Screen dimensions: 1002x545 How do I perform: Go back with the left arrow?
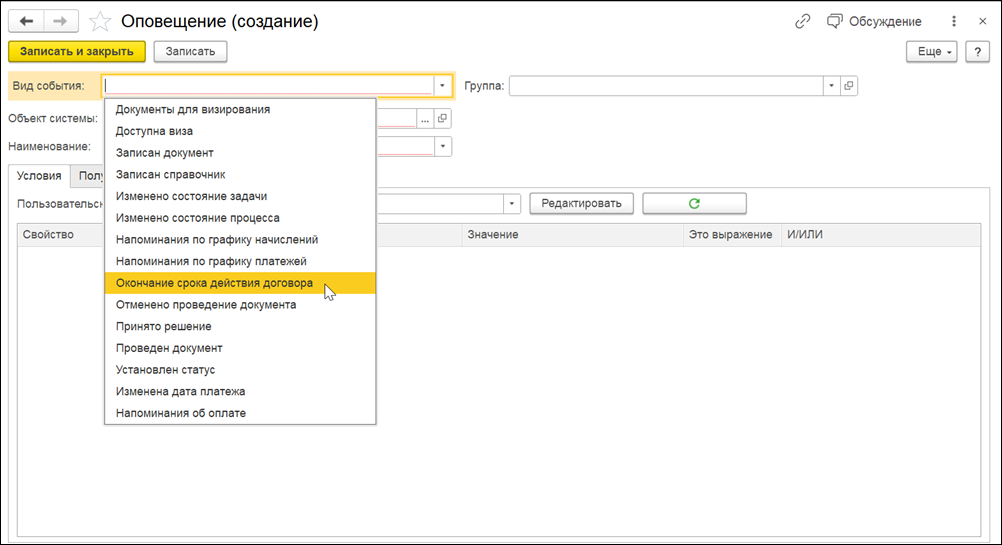tap(26, 21)
